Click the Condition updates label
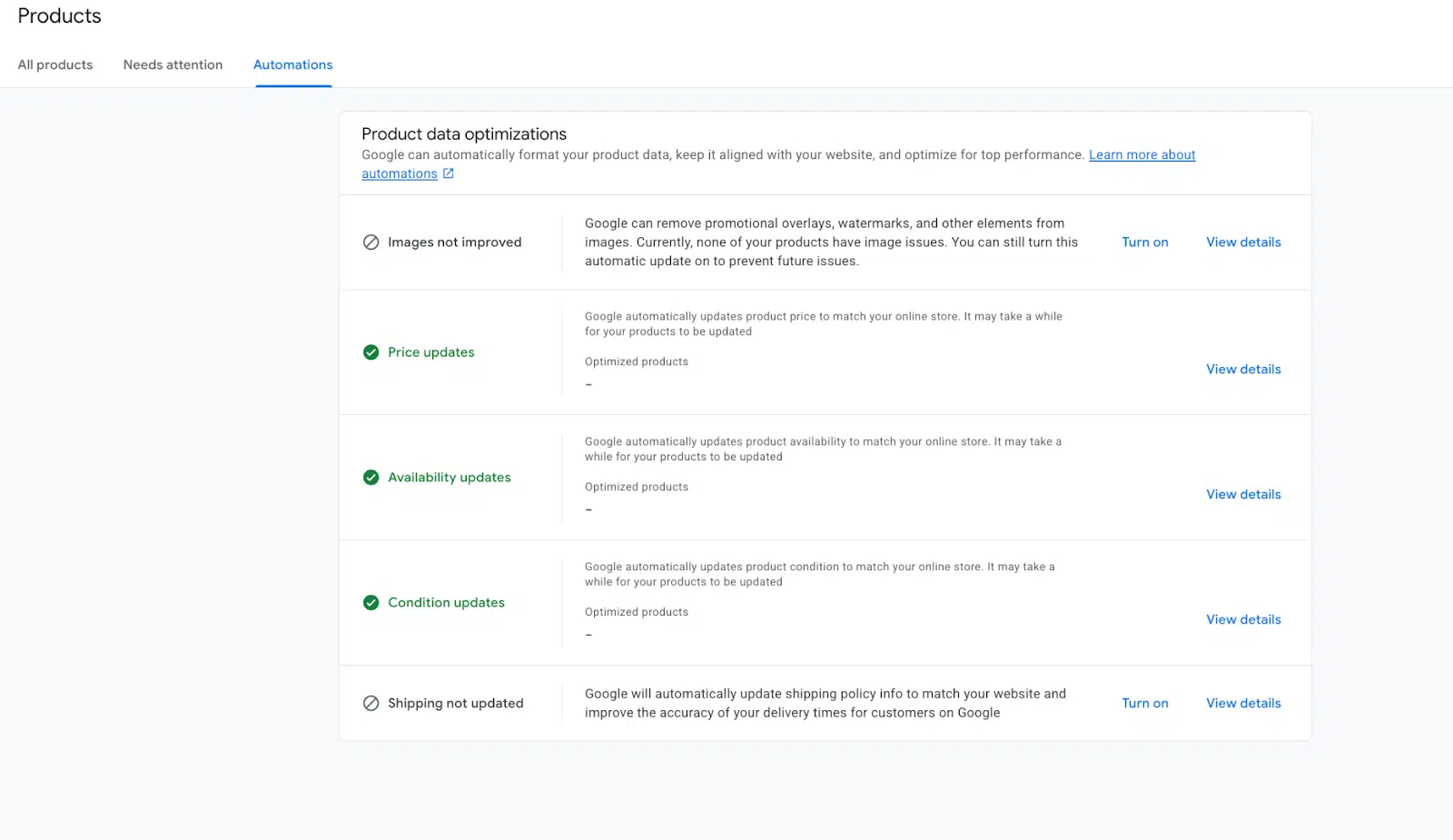Viewport: 1453px width, 840px height. click(446, 603)
